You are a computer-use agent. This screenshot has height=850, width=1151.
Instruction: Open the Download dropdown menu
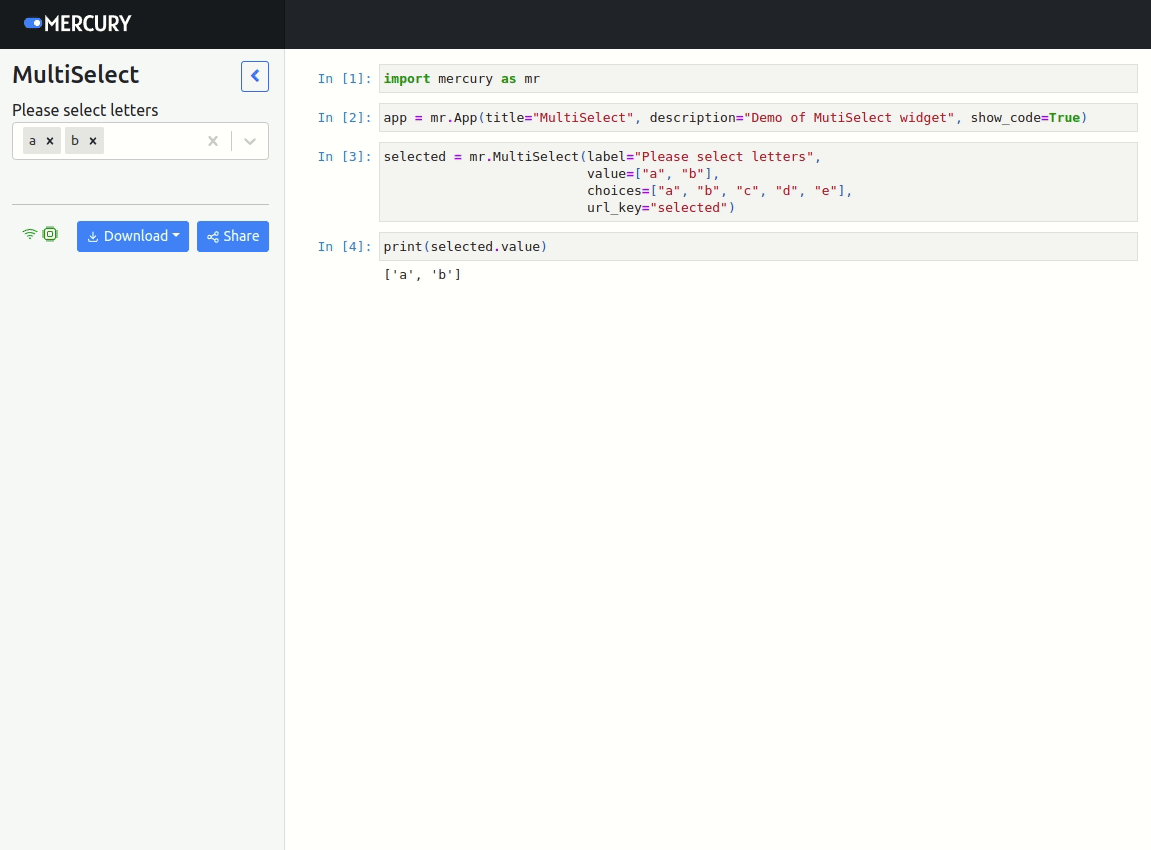[133, 236]
